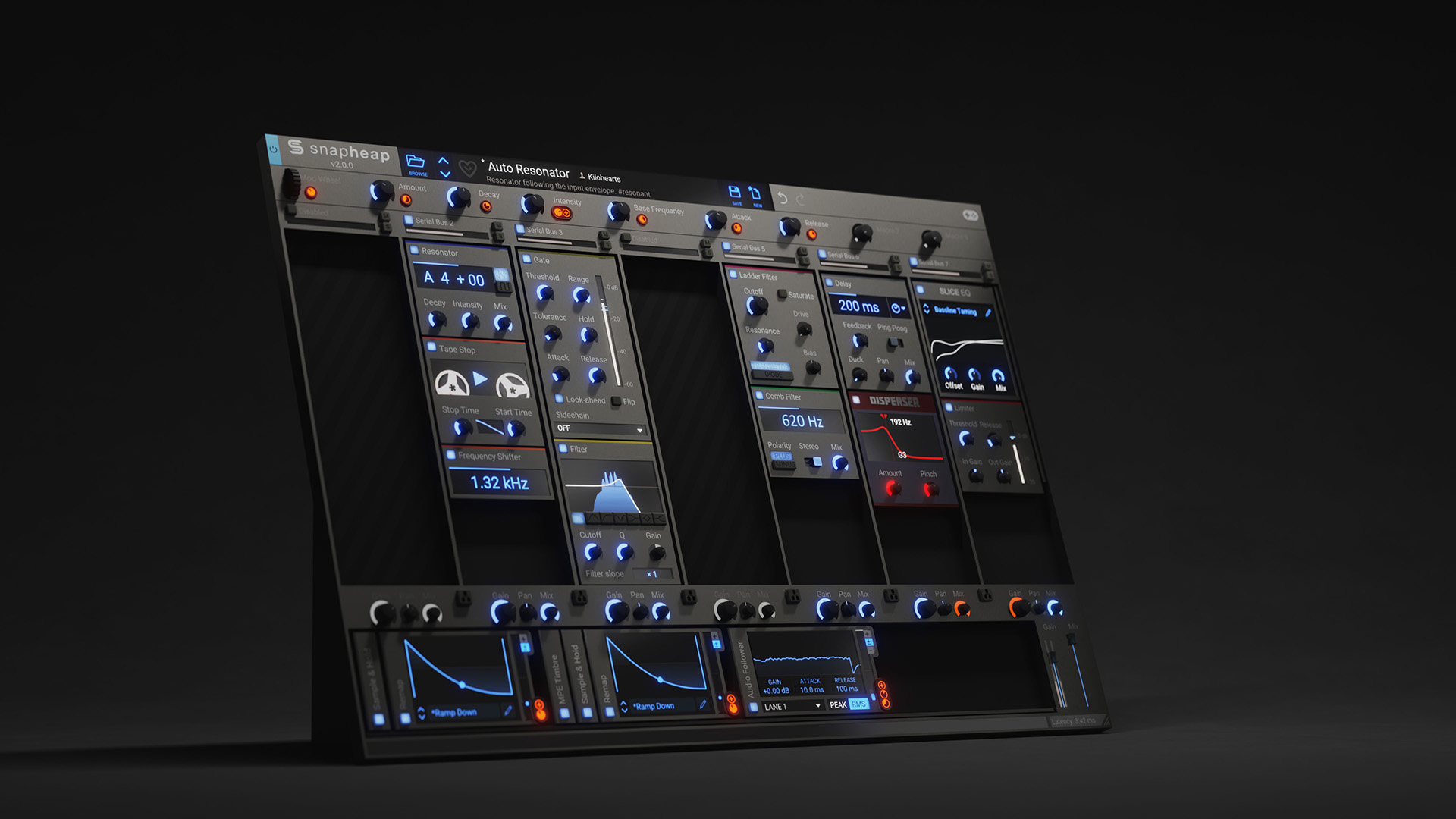Viewport: 1456px width, 819px height.
Task: Click the Decay macro modulation button
Action: (x=485, y=207)
